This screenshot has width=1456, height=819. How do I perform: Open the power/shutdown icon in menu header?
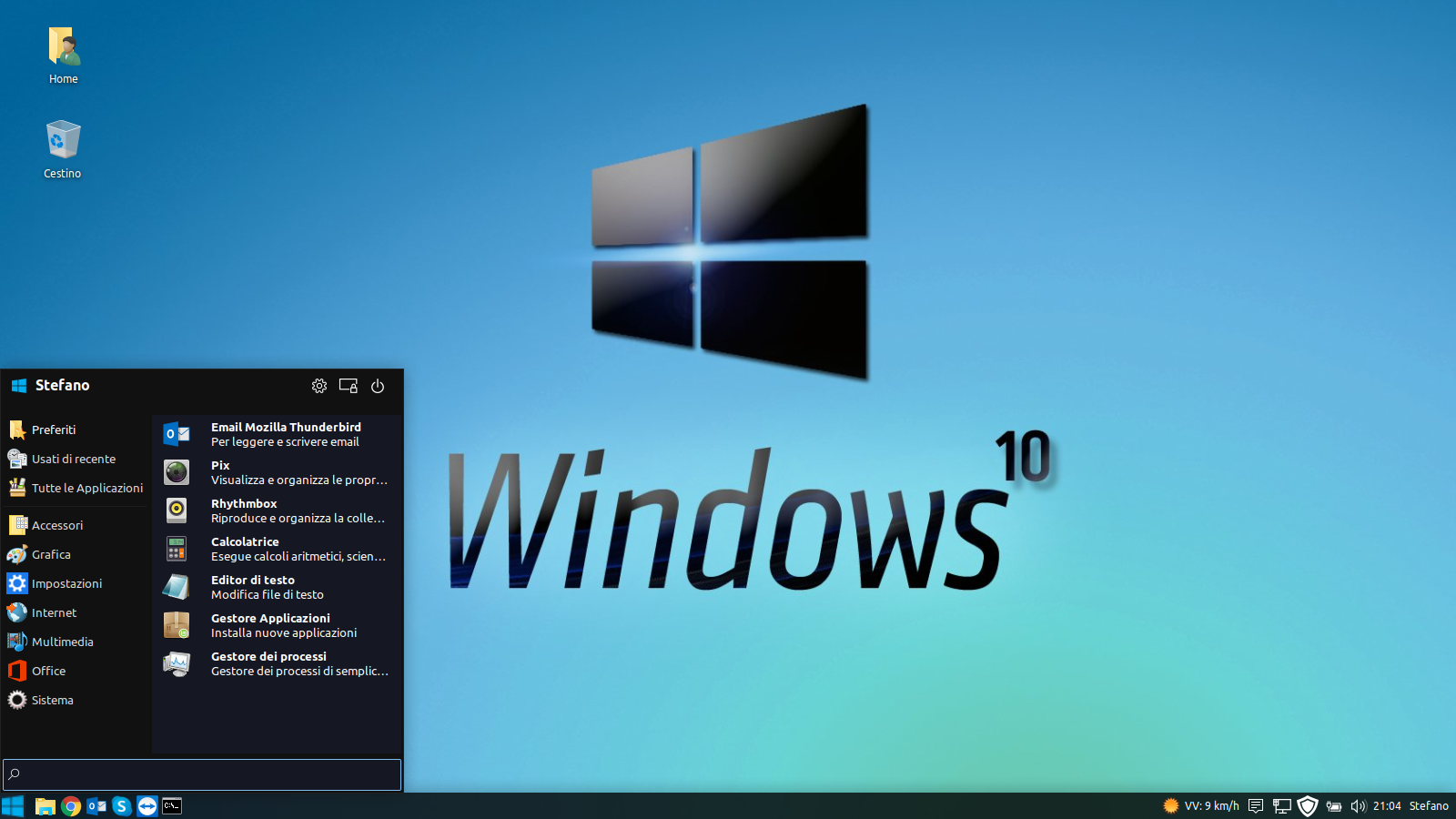(x=378, y=386)
